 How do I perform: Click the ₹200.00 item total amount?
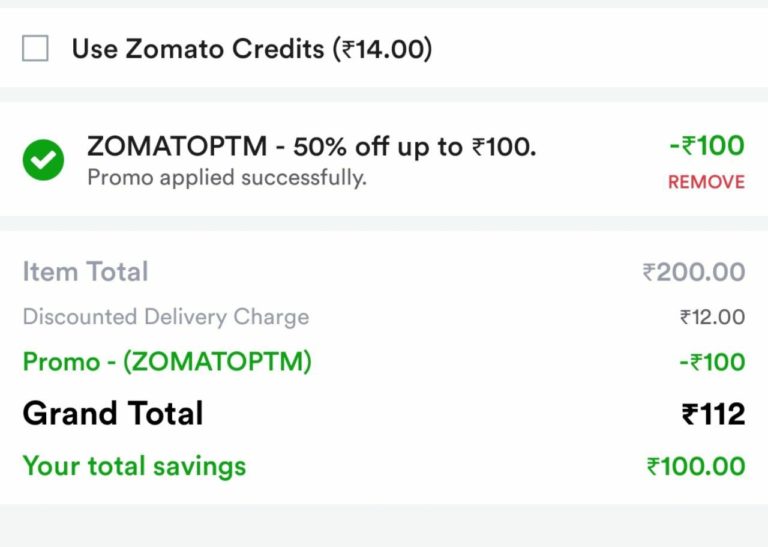pos(694,272)
